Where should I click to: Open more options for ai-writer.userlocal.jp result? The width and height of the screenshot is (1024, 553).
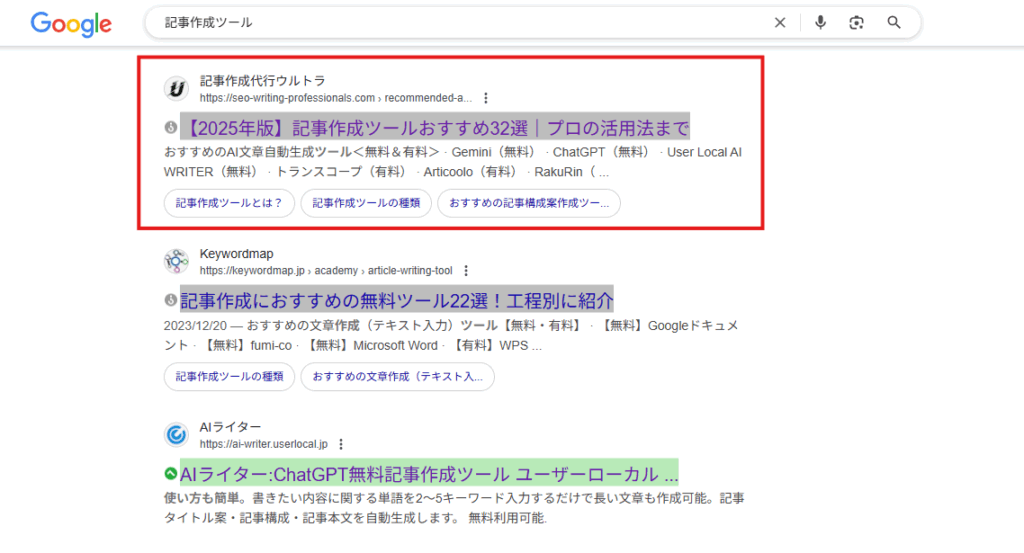[x=341, y=444]
